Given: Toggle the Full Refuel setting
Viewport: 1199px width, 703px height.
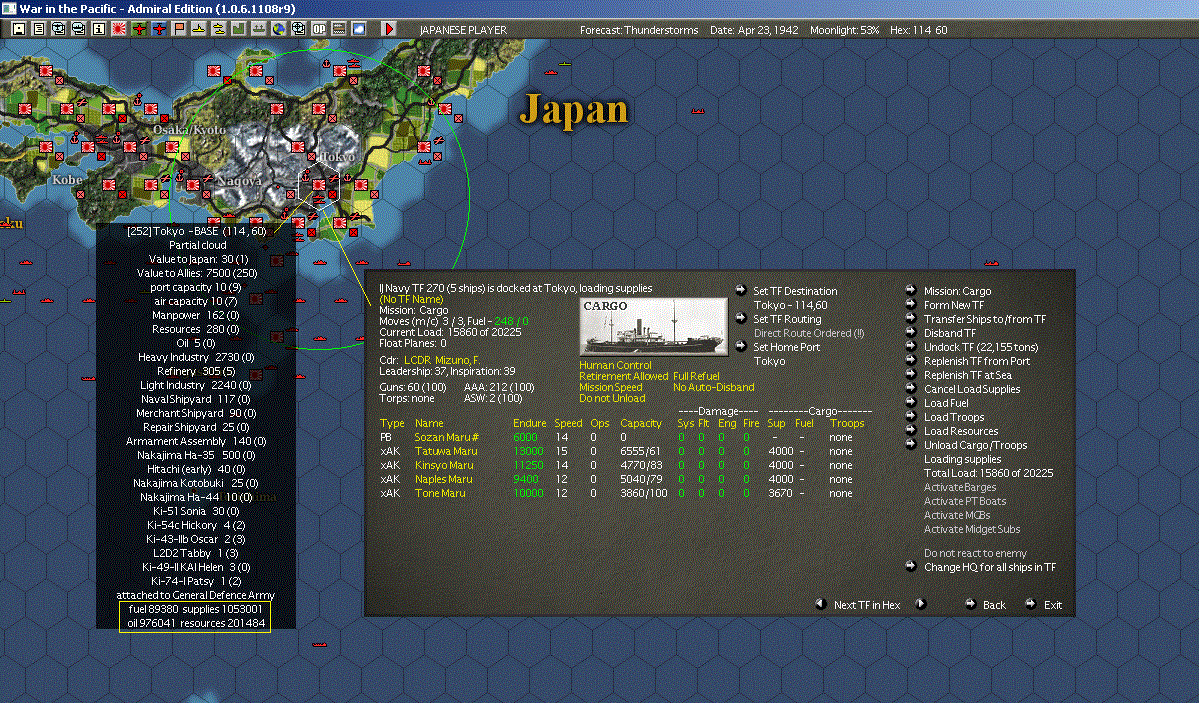Looking at the screenshot, I should pos(696,376).
